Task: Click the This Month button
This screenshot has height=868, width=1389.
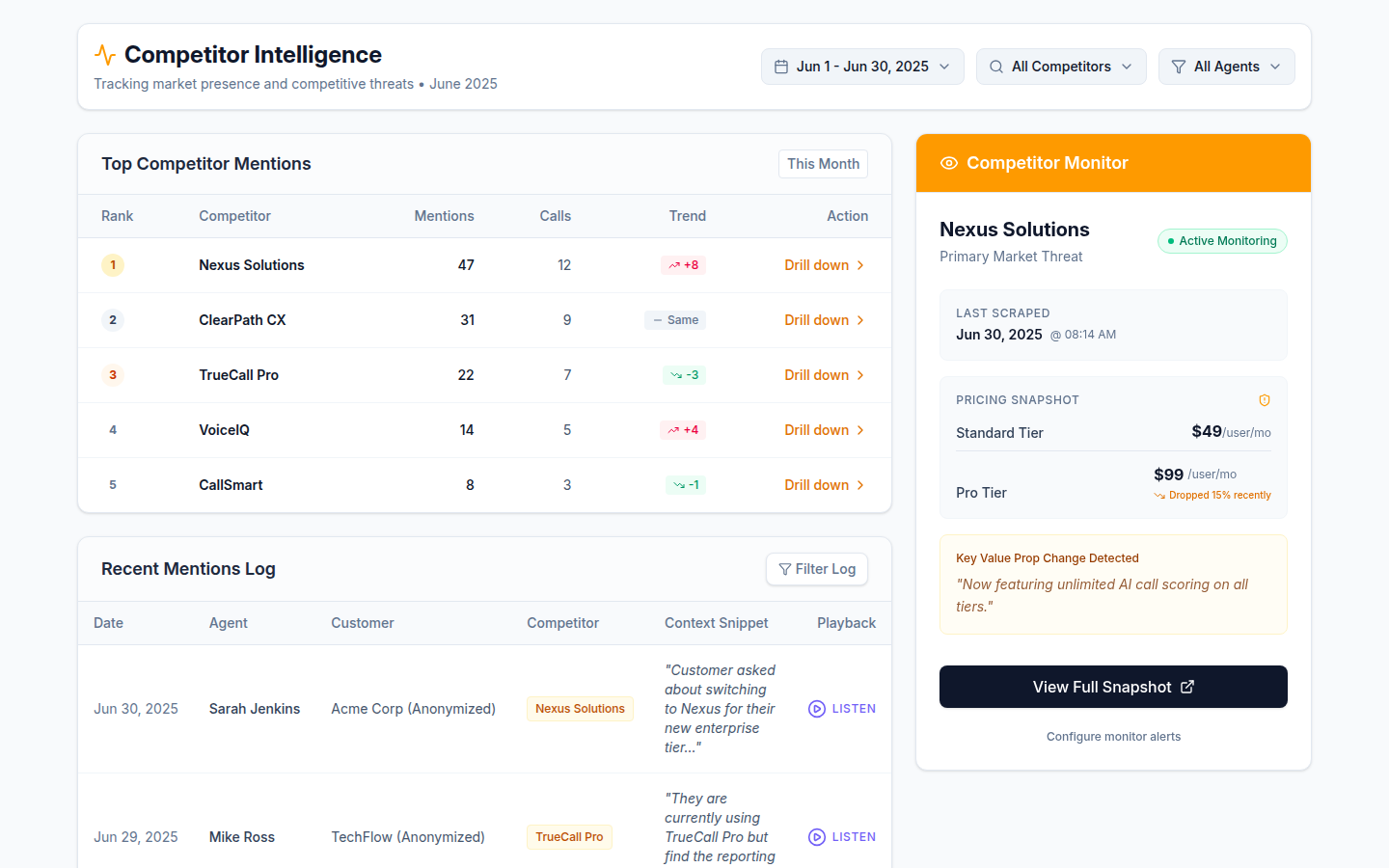Action: click(x=823, y=164)
